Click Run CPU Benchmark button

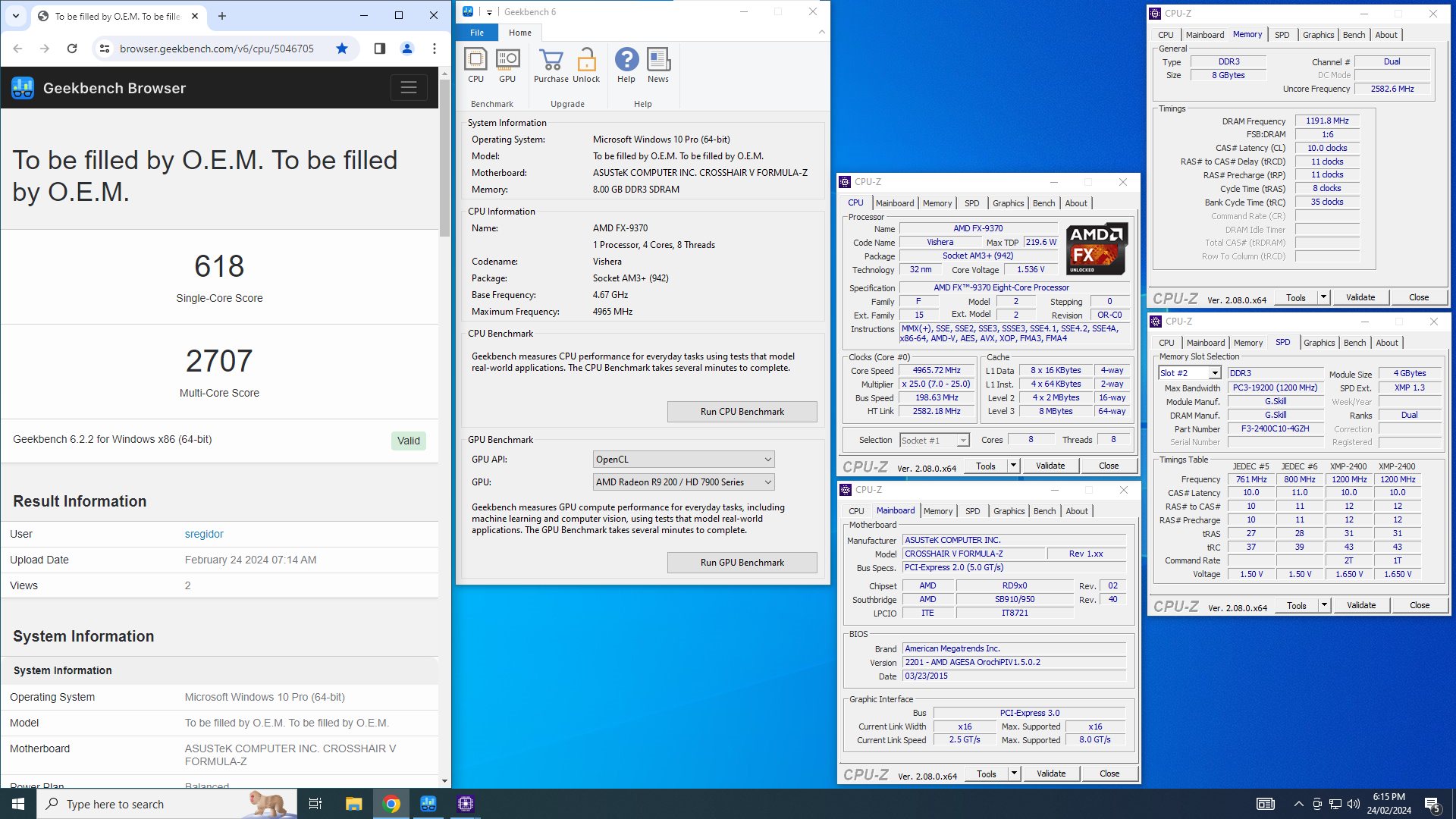[742, 412]
